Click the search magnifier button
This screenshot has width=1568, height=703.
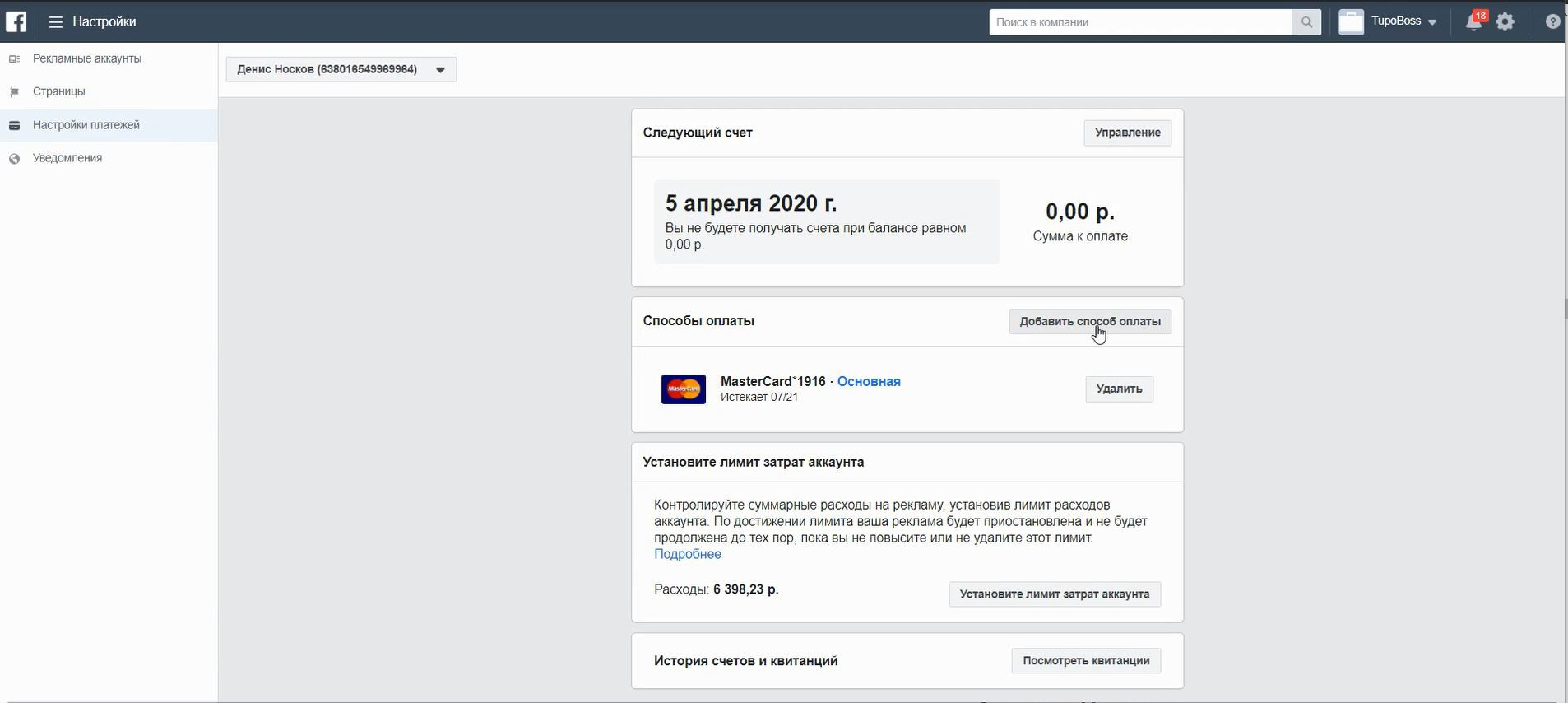[1306, 22]
